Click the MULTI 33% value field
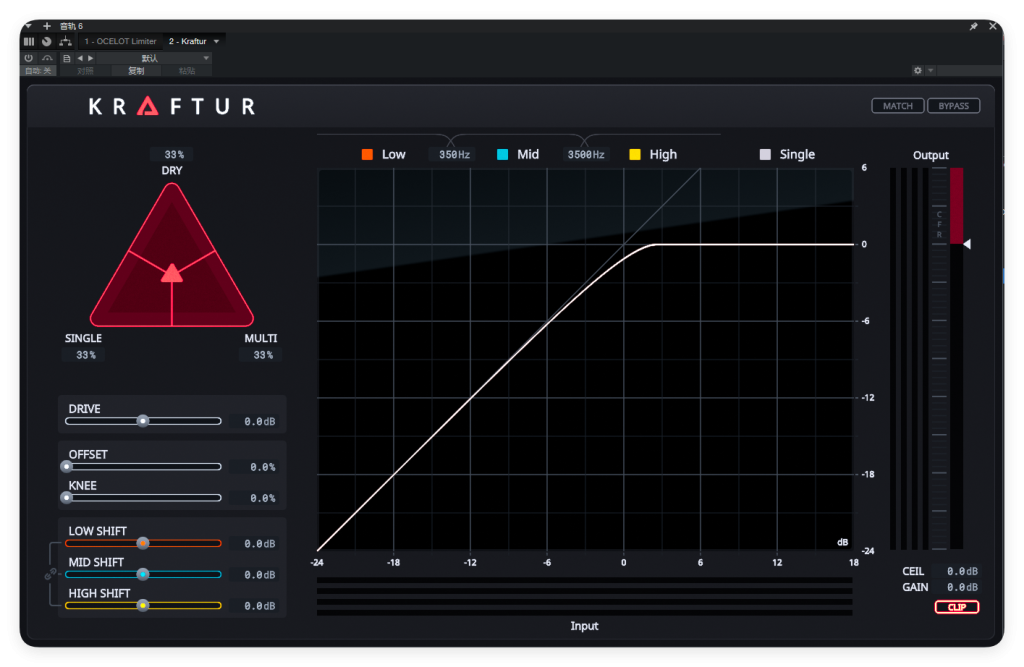The height and width of the screenshot is (667, 1024). click(263, 355)
